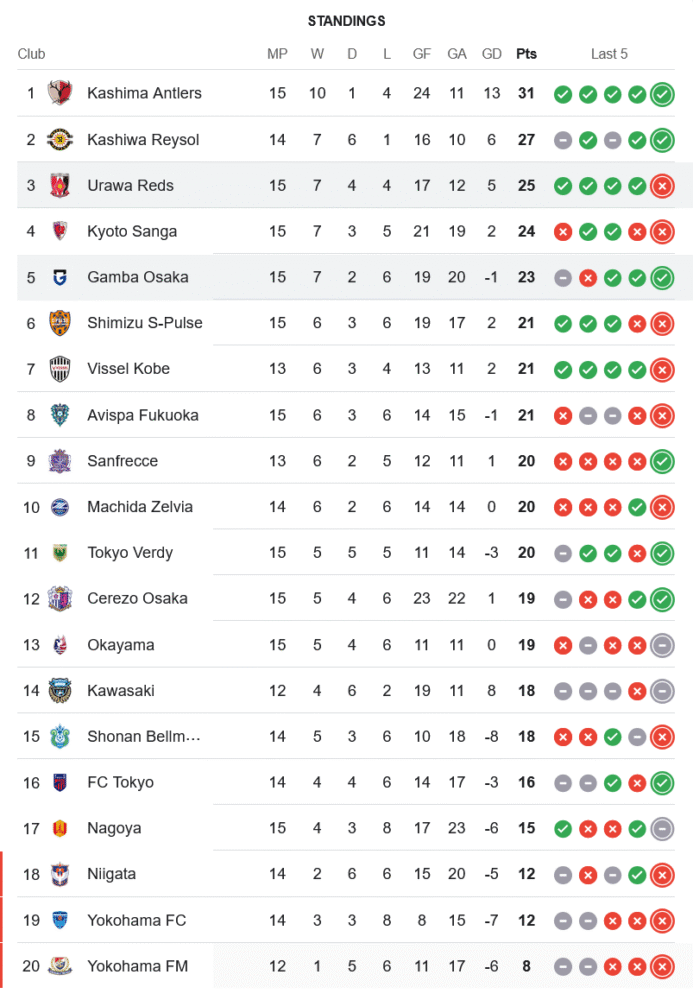This screenshot has height=1000, width=693.
Task: Open the Avispa Fukuoka team page
Action: pos(143,415)
